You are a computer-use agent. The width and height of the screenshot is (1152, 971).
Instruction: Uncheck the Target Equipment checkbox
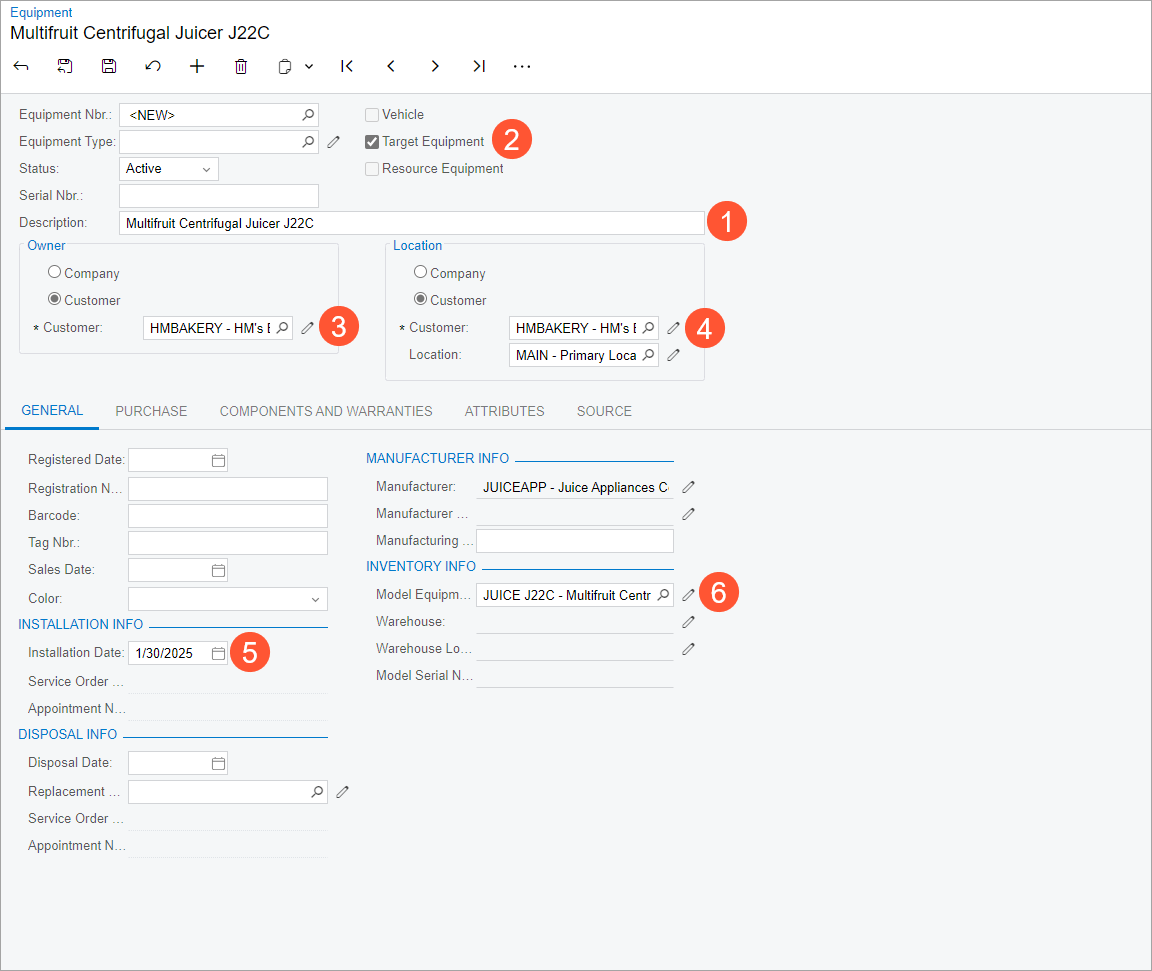point(372,142)
